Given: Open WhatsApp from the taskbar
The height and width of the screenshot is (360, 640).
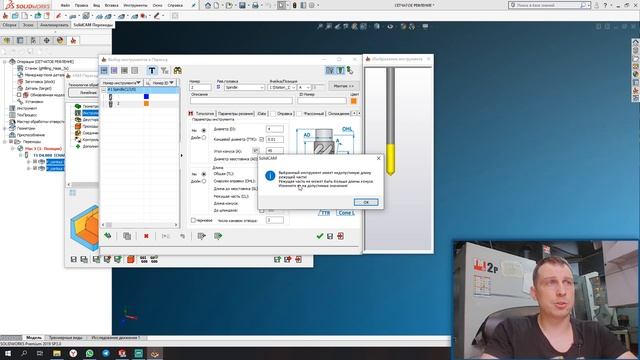Looking at the screenshot, I should [x=89, y=353].
